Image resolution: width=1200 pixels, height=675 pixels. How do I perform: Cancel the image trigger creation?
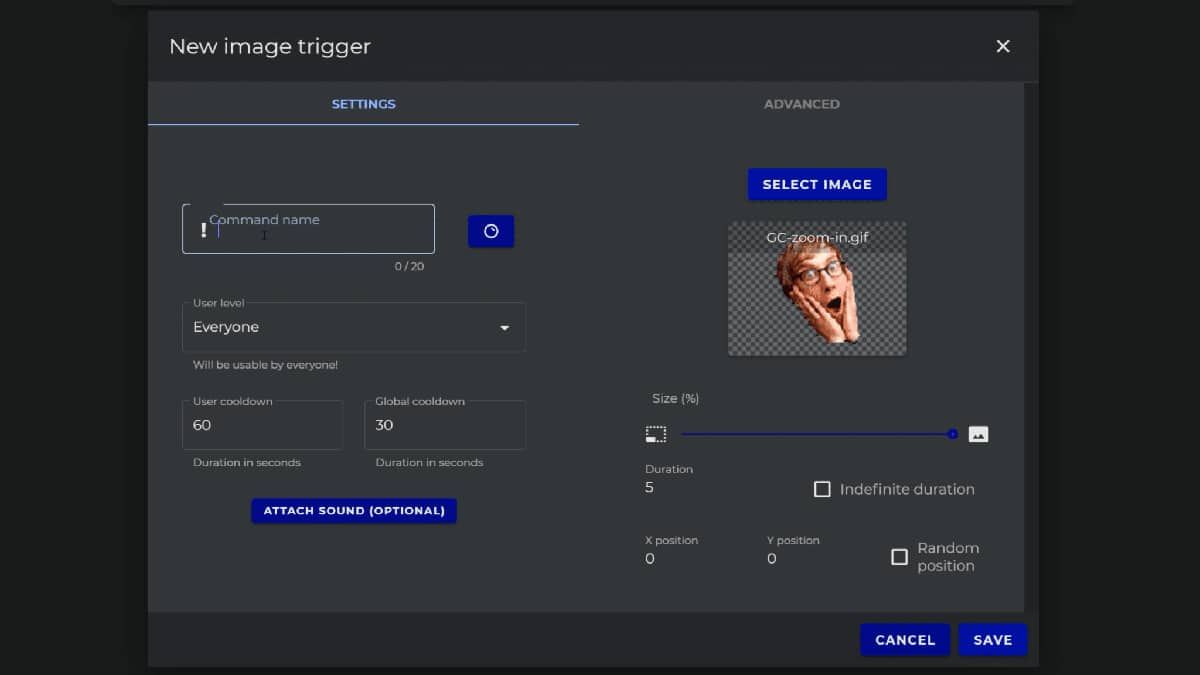tap(905, 640)
